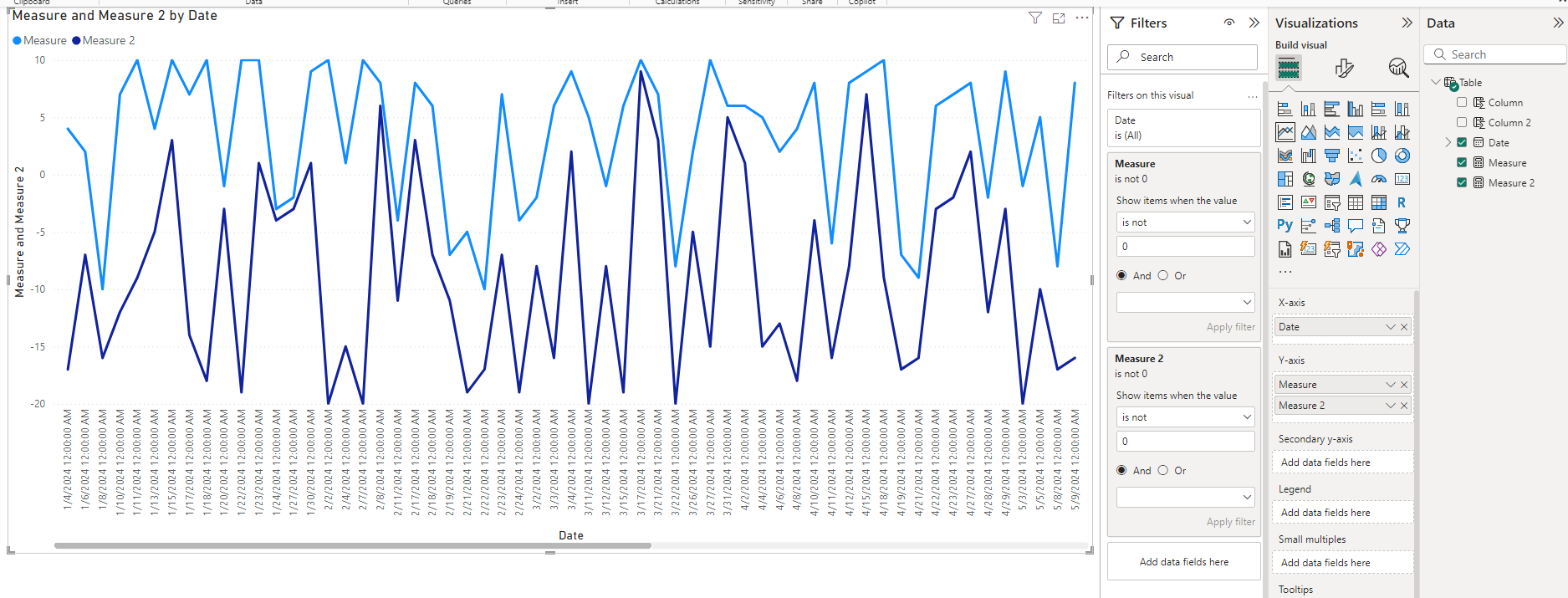Remove Date from the X-axis
The width and height of the screenshot is (1568, 598).
tap(1404, 327)
